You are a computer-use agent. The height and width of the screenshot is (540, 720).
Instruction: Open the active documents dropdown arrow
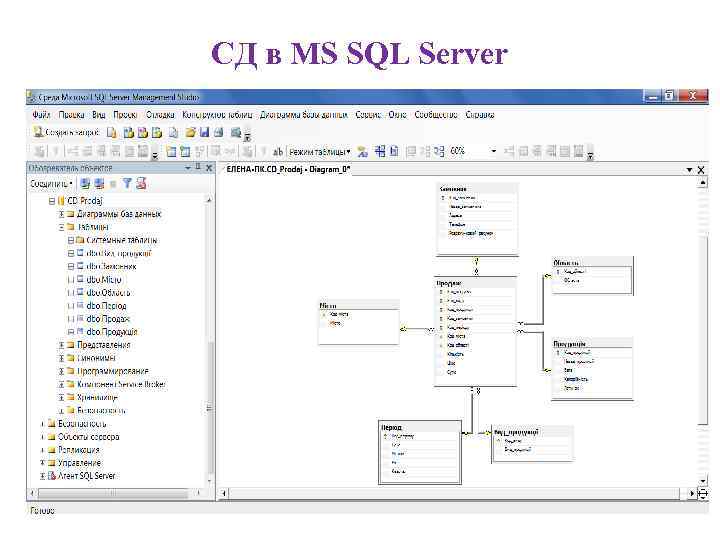click(689, 170)
